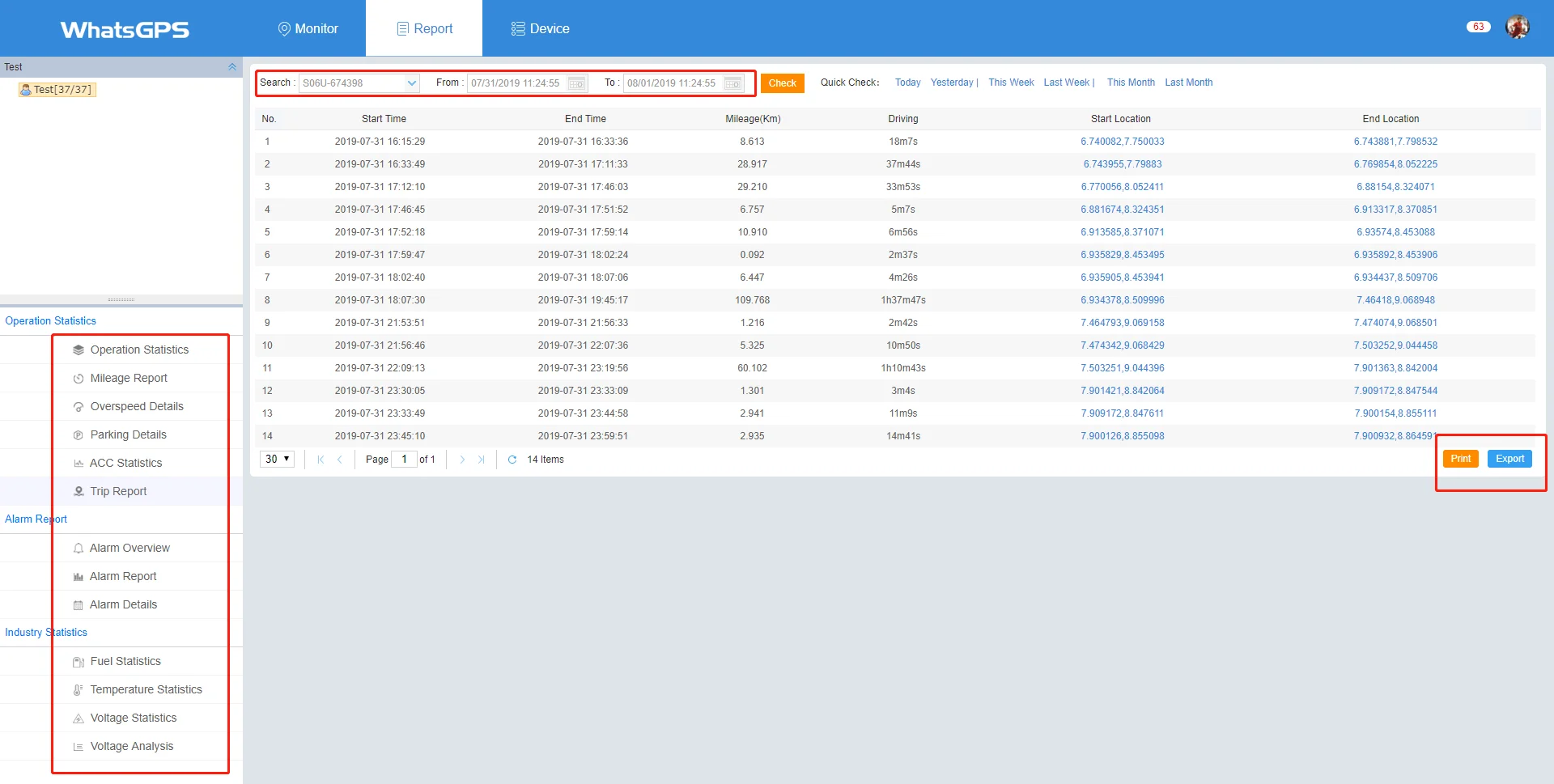Open the 63 notifications badge
Screen dimensions: 1554x784
pos(1478,27)
